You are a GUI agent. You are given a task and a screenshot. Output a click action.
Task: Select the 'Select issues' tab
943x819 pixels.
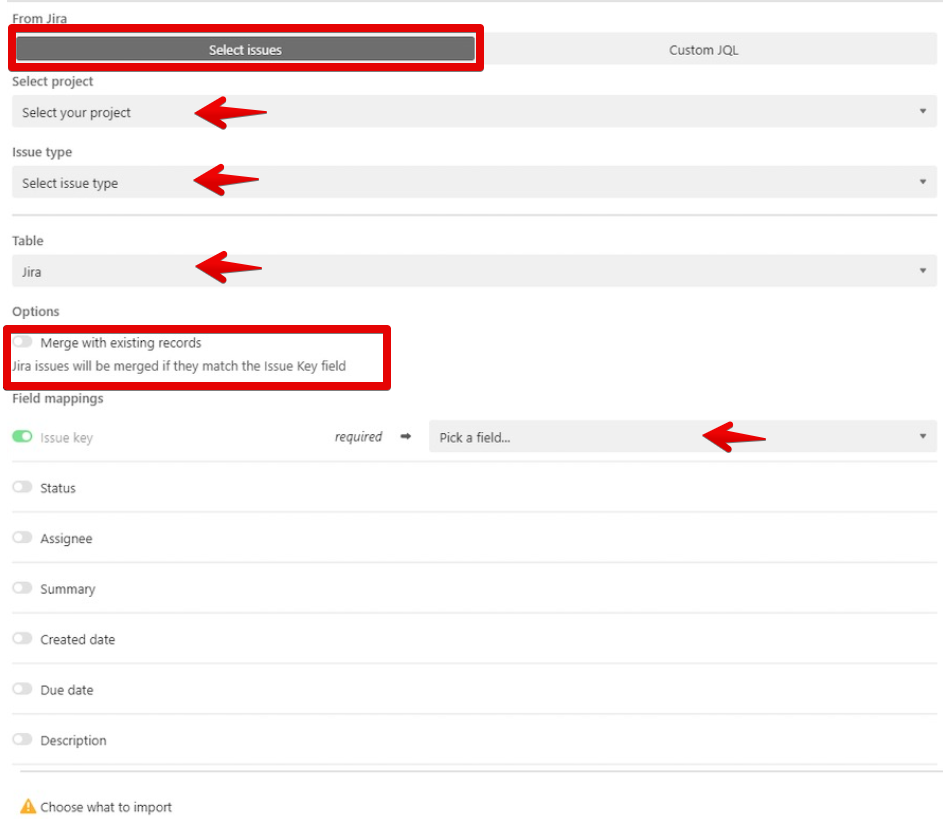tap(245, 50)
